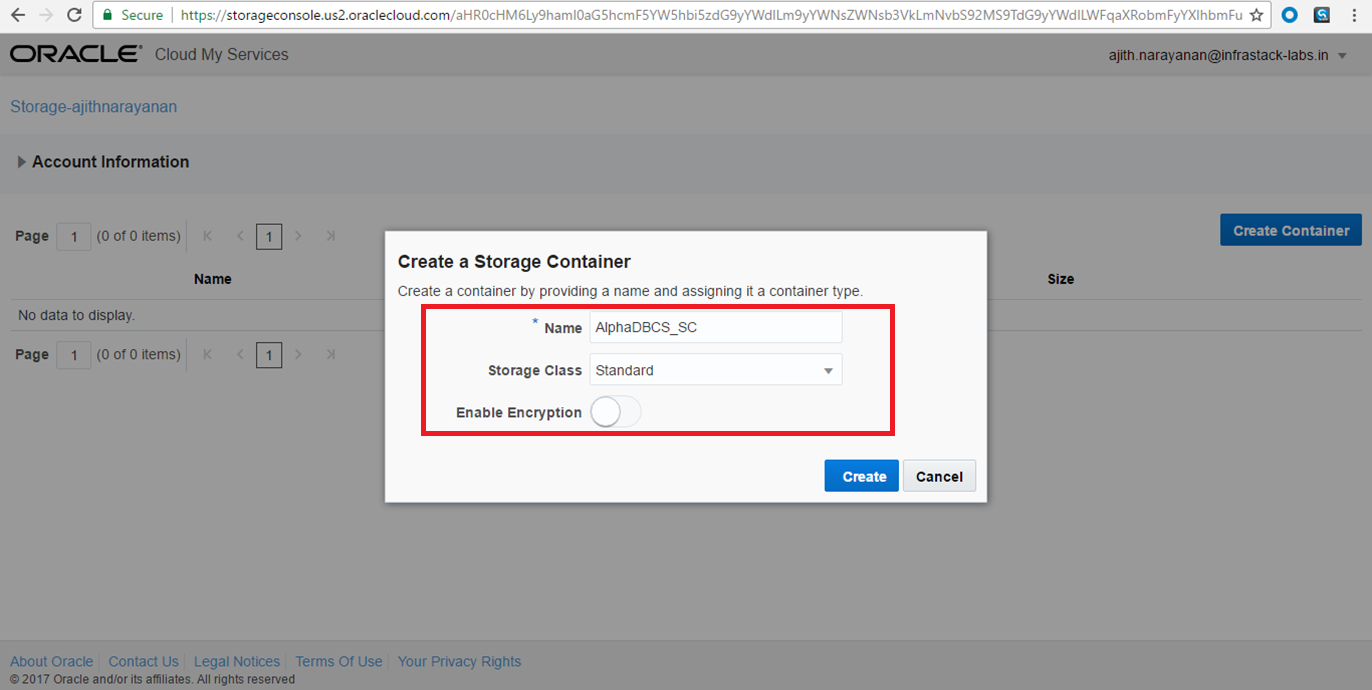Click bottom pager last-page icon

[x=330, y=354]
